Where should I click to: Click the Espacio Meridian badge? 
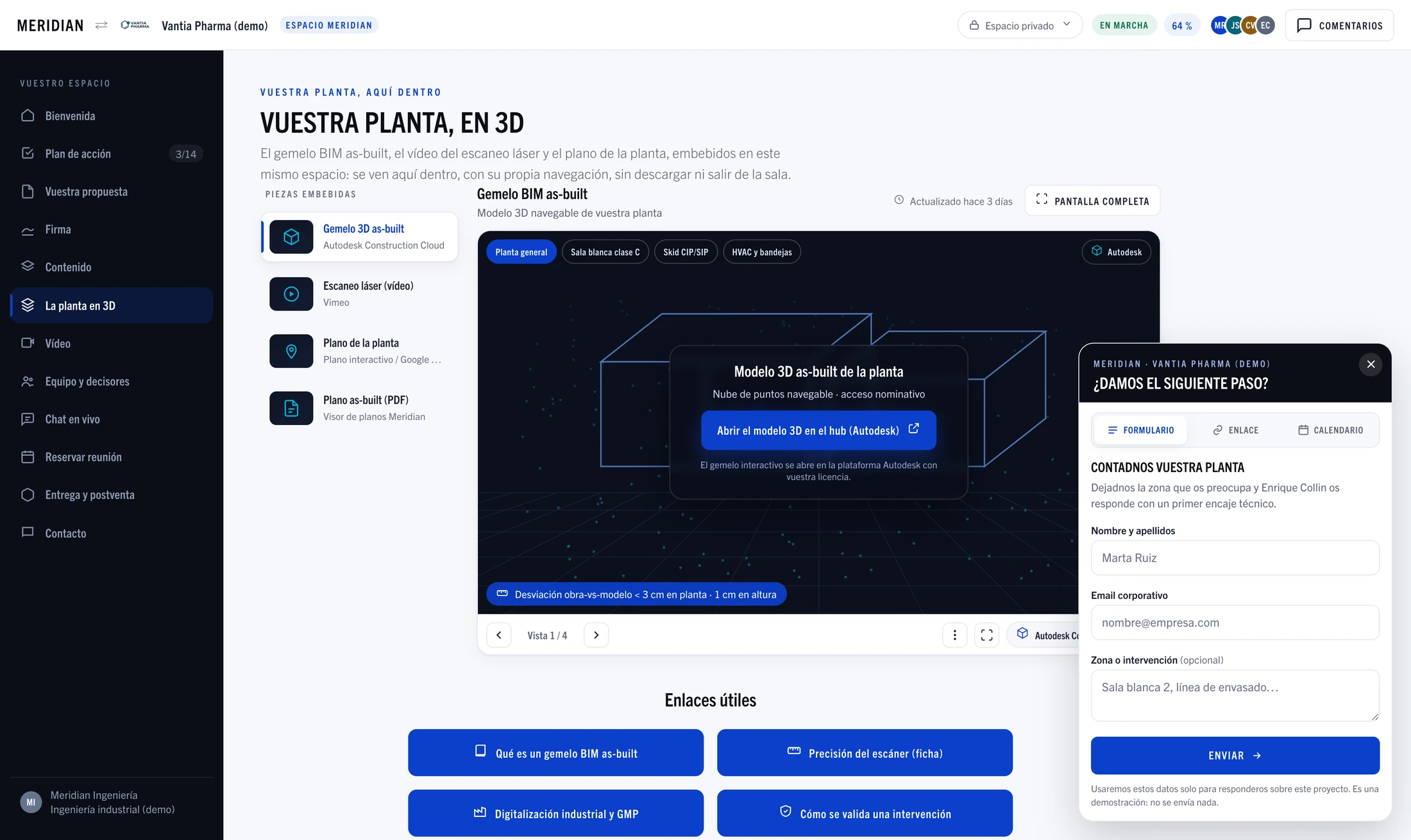tap(328, 25)
